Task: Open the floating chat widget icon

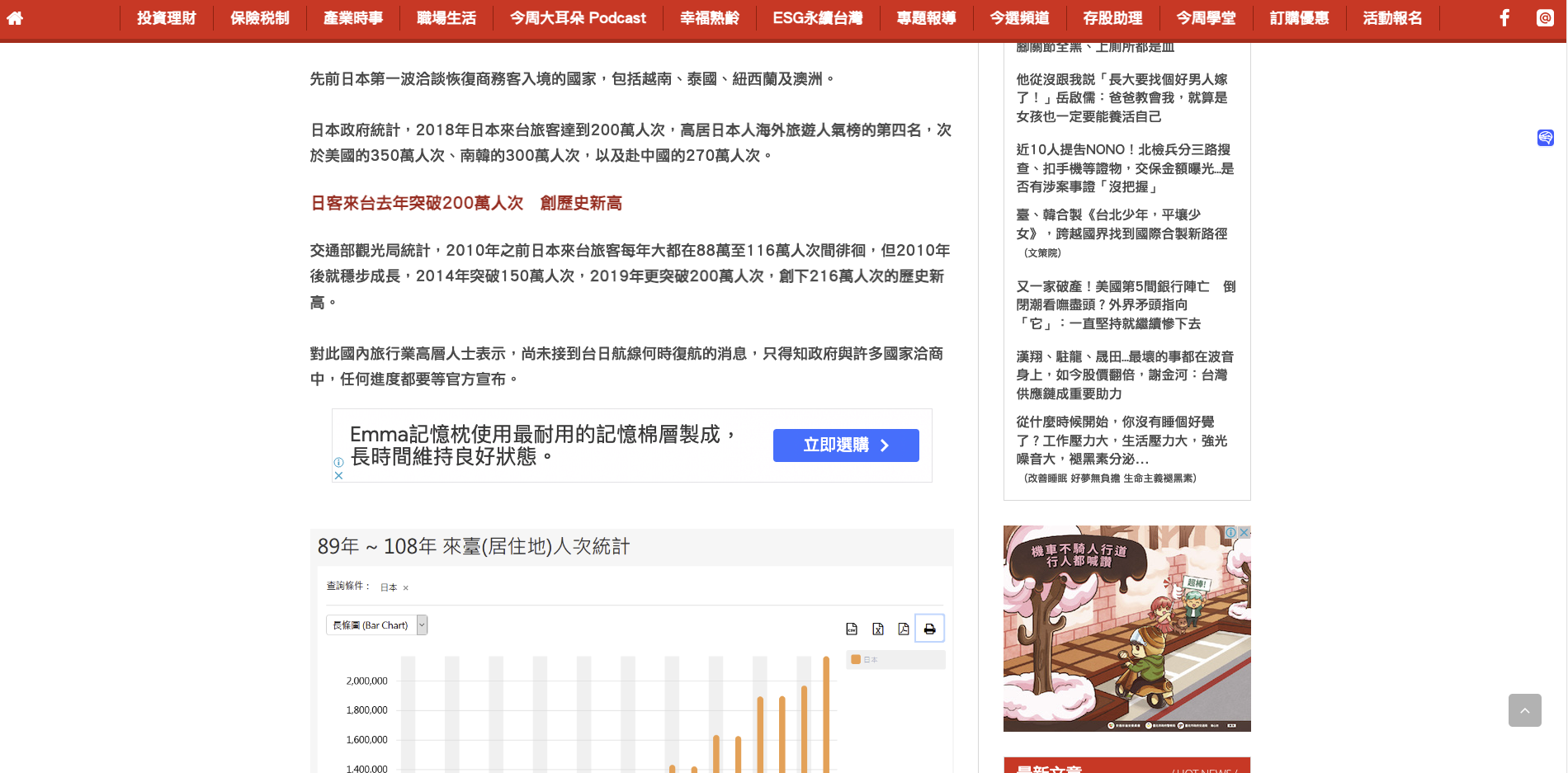Action: (x=1546, y=138)
